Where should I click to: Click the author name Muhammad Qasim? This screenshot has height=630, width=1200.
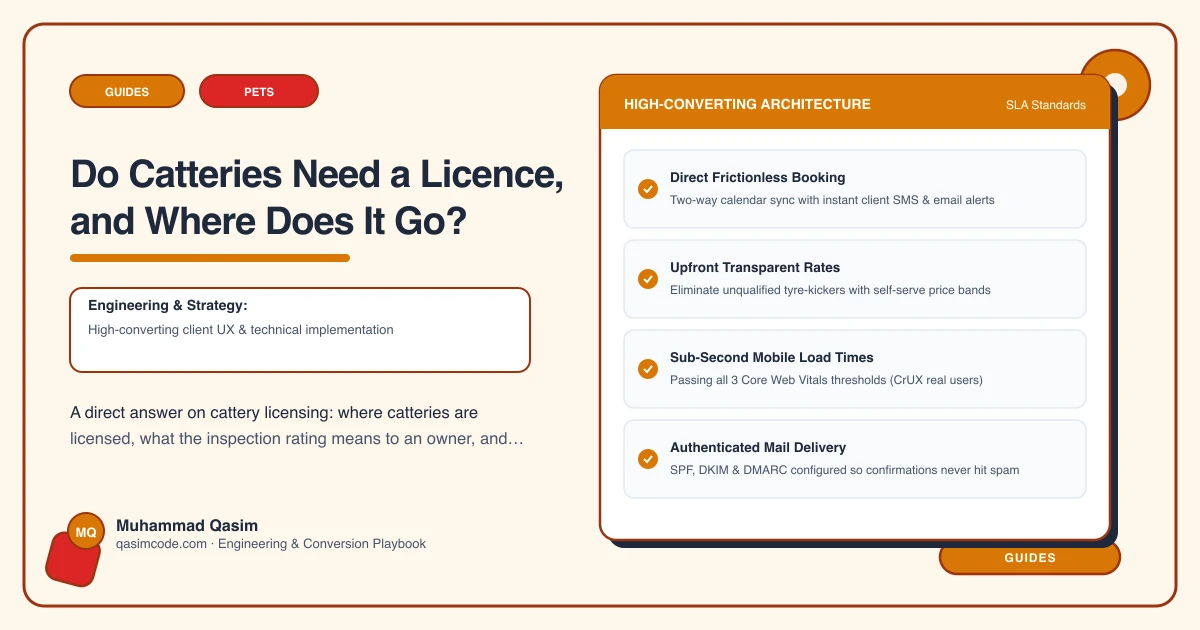[187, 525]
